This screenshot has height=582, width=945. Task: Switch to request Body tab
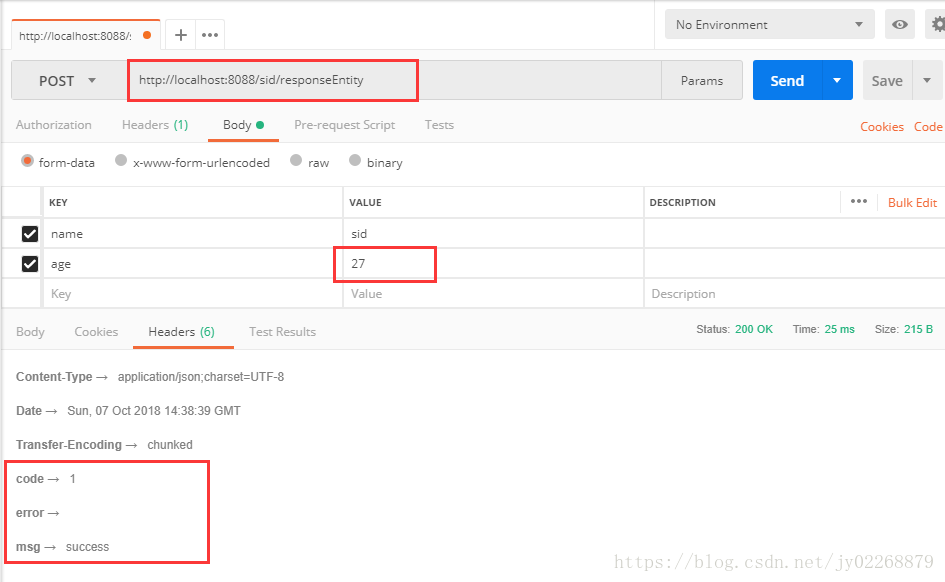tap(243, 125)
